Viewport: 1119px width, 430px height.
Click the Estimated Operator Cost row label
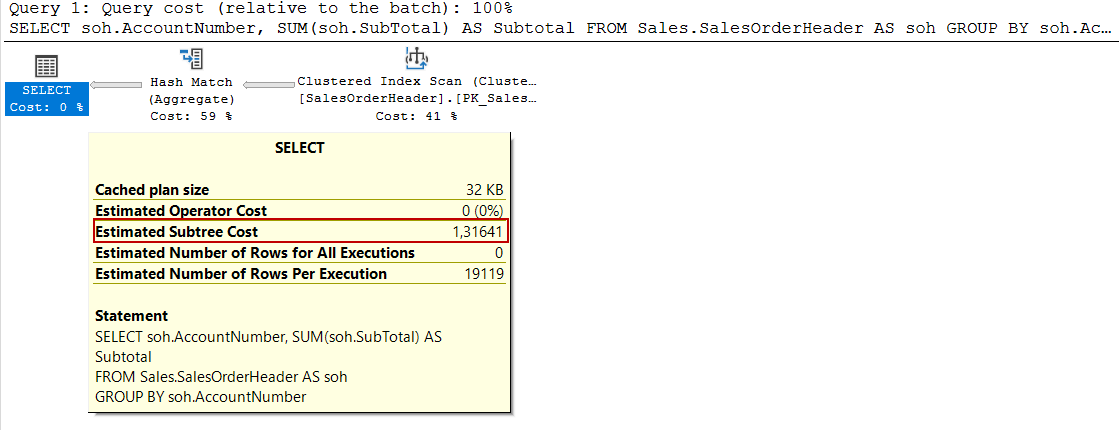pos(180,211)
